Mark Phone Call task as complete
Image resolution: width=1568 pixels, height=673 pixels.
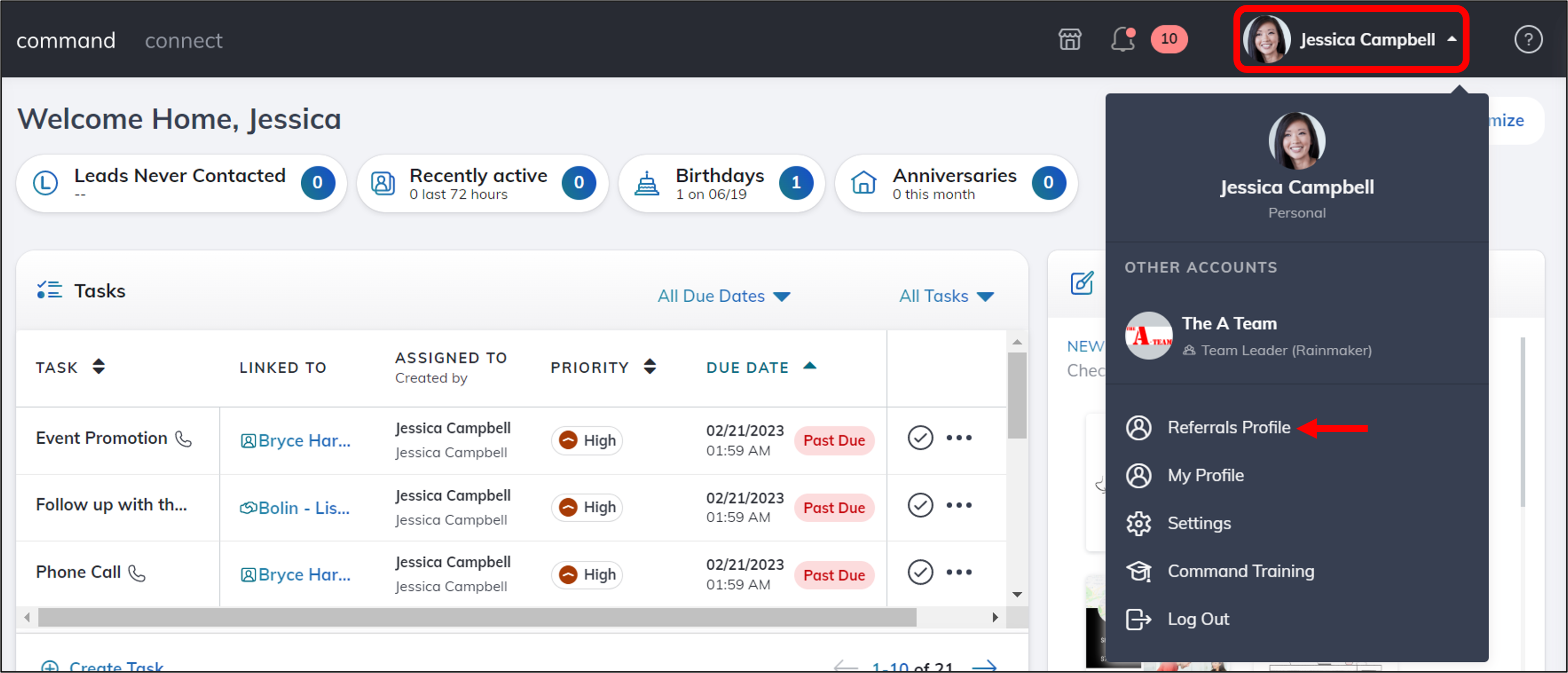tap(920, 572)
